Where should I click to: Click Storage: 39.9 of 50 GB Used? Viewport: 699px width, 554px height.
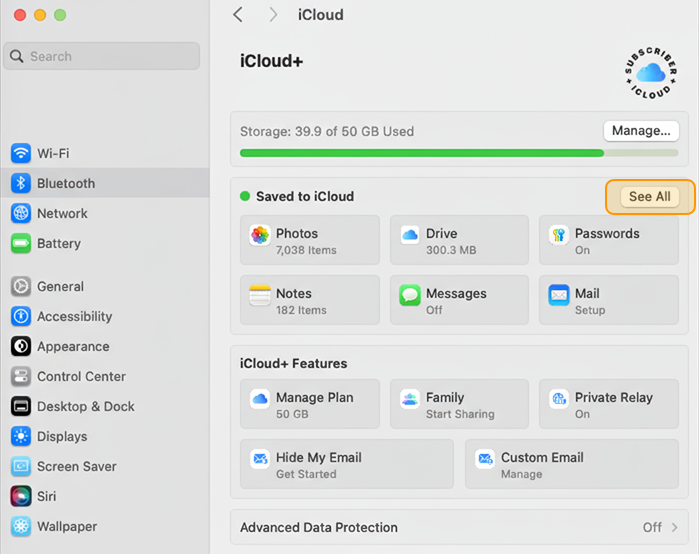click(x=327, y=131)
